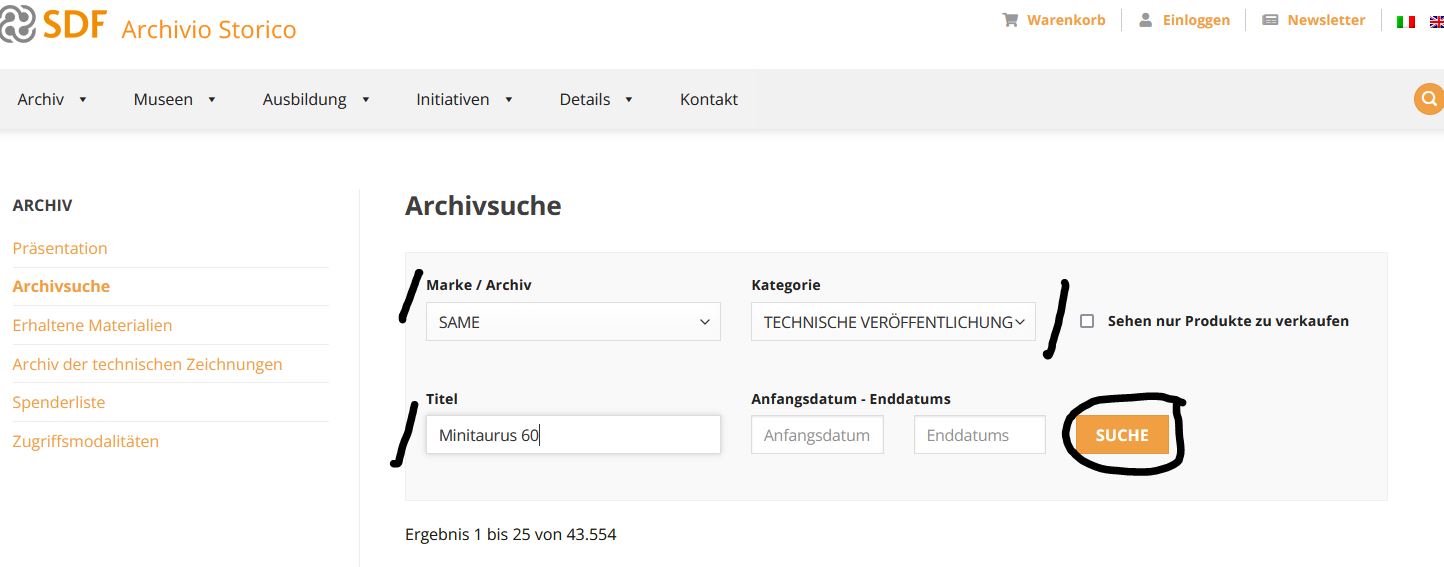Enable 'Sehen nur Produkte zu verkaufen' checkbox

[x=1087, y=321]
